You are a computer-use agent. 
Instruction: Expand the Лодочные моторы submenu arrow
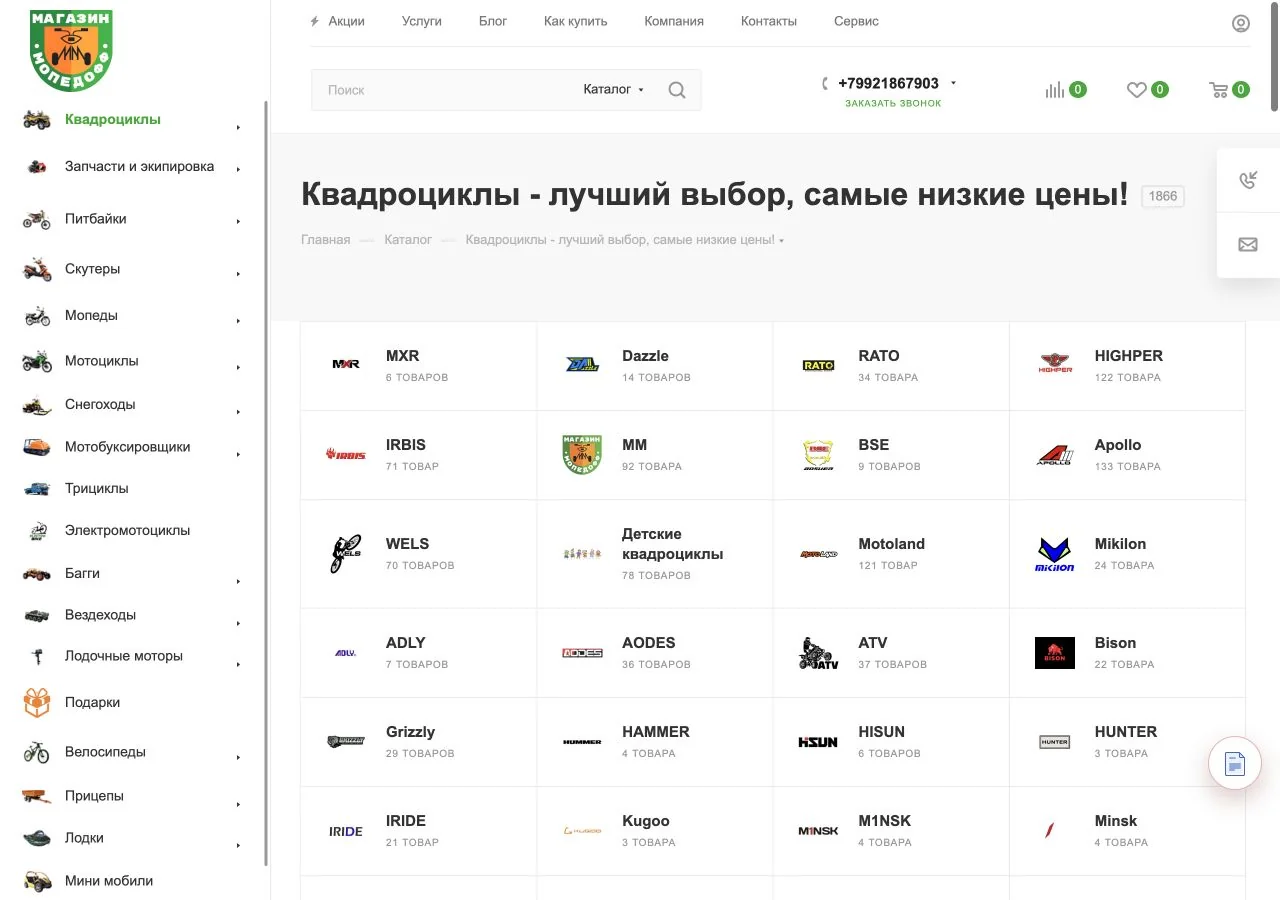(238, 664)
